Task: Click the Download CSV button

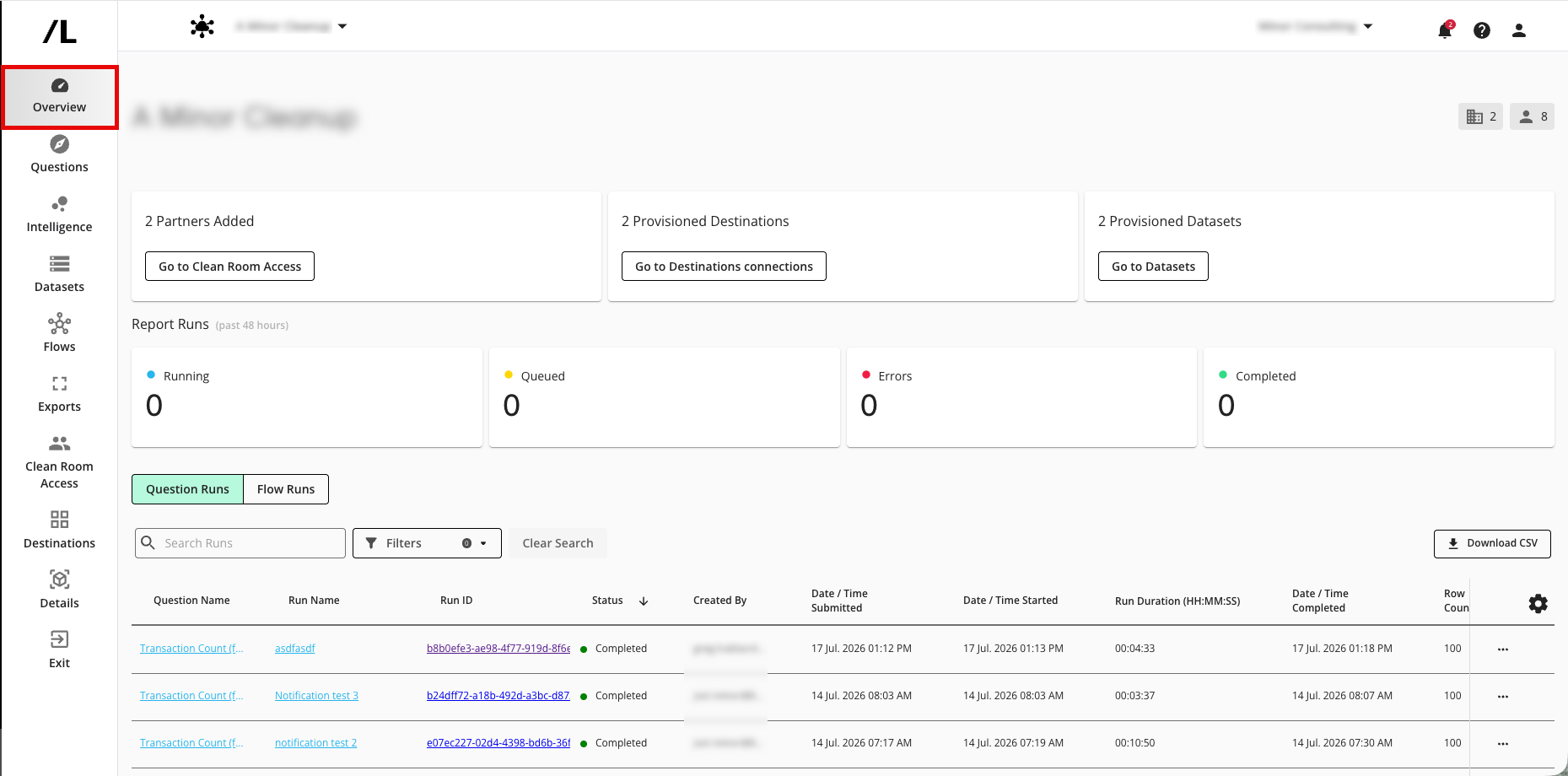Action: 1492,543
